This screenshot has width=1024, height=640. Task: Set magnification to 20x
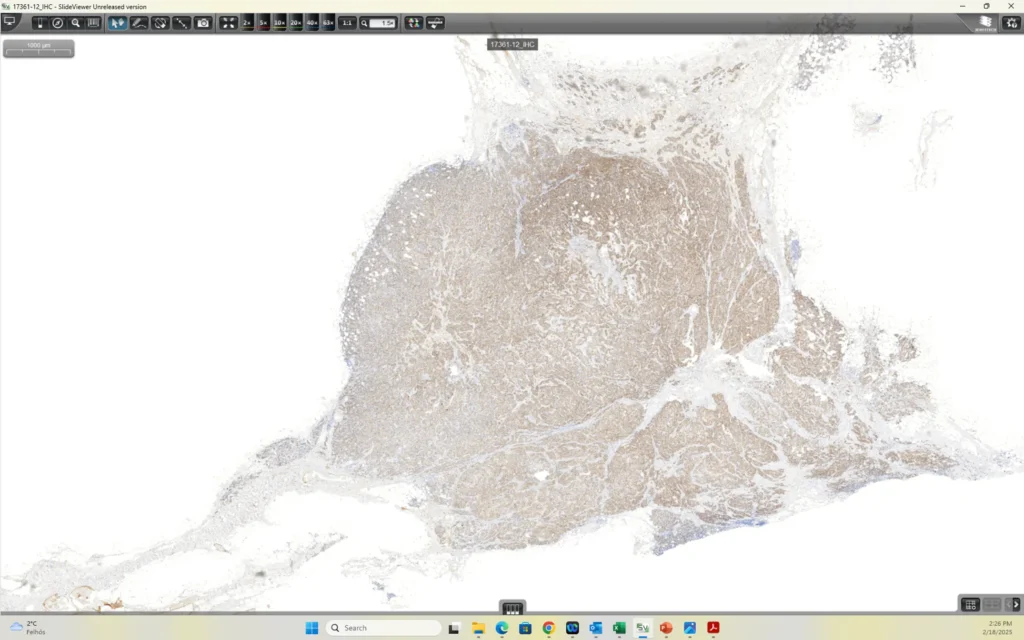pos(296,23)
